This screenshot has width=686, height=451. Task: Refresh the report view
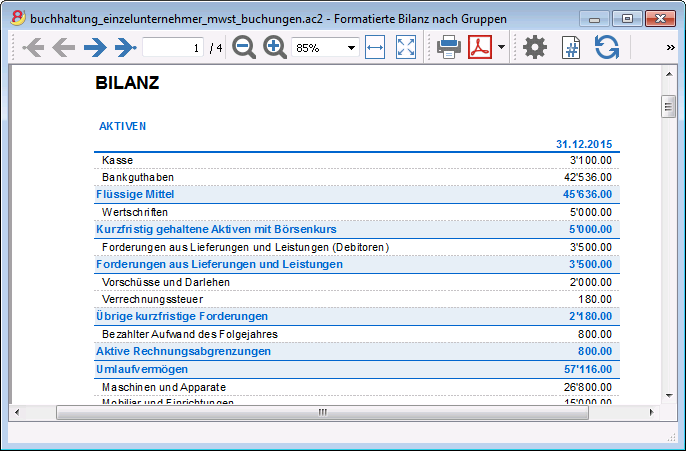tap(606, 47)
